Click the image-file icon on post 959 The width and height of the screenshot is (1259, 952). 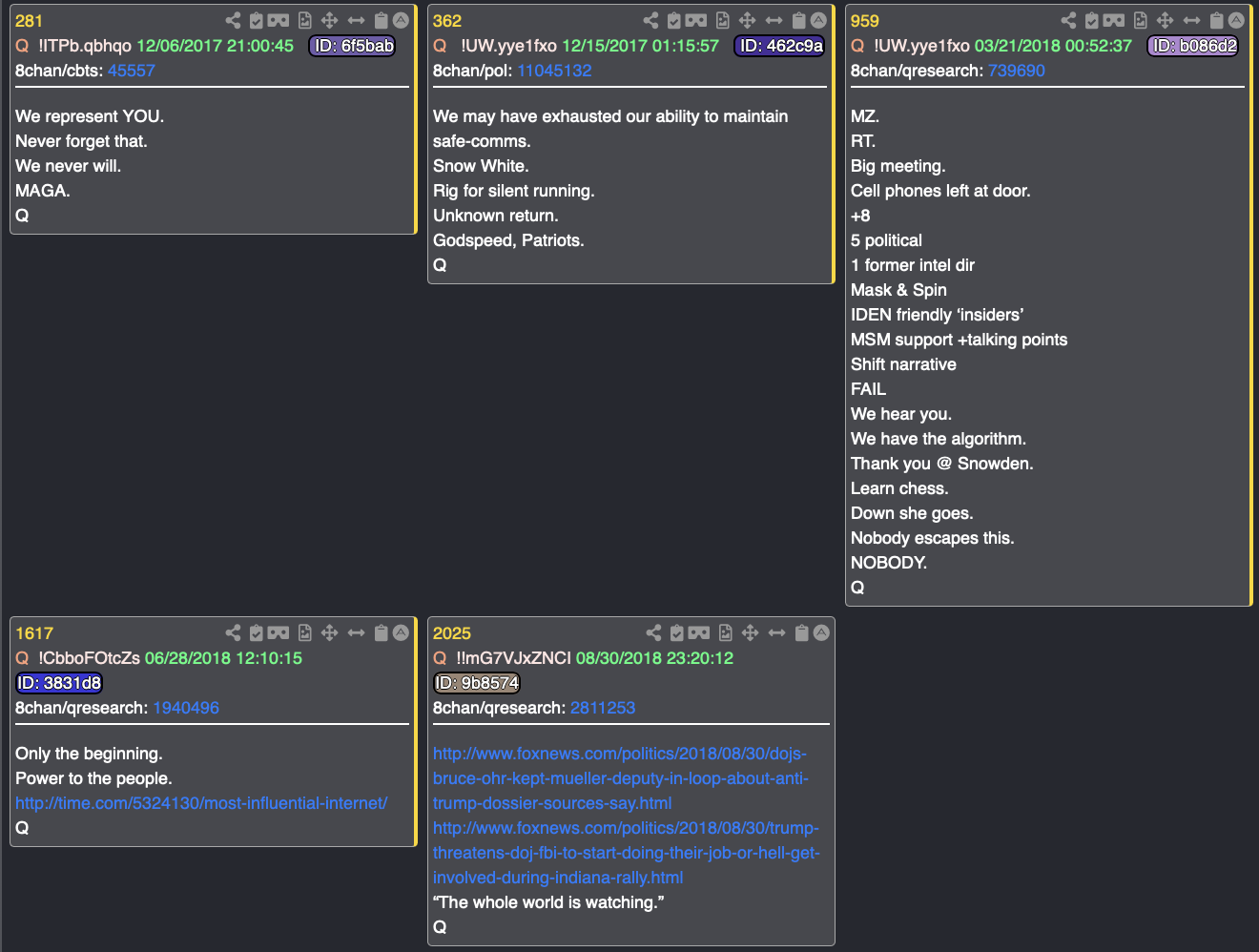pyautogui.click(x=1141, y=20)
